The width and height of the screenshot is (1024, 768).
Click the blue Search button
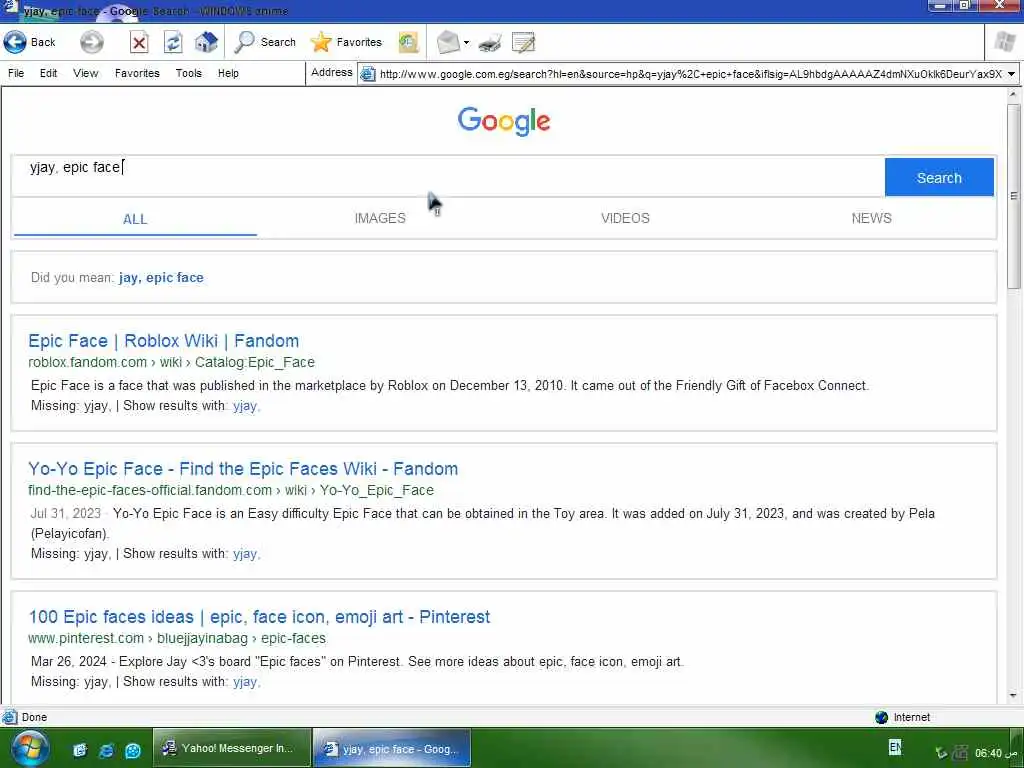pos(939,177)
